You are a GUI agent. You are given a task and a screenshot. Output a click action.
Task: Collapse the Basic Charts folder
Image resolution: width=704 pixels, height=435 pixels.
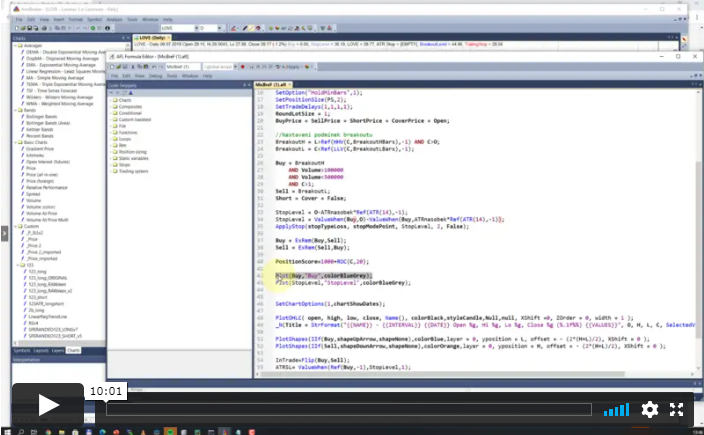click(15, 144)
